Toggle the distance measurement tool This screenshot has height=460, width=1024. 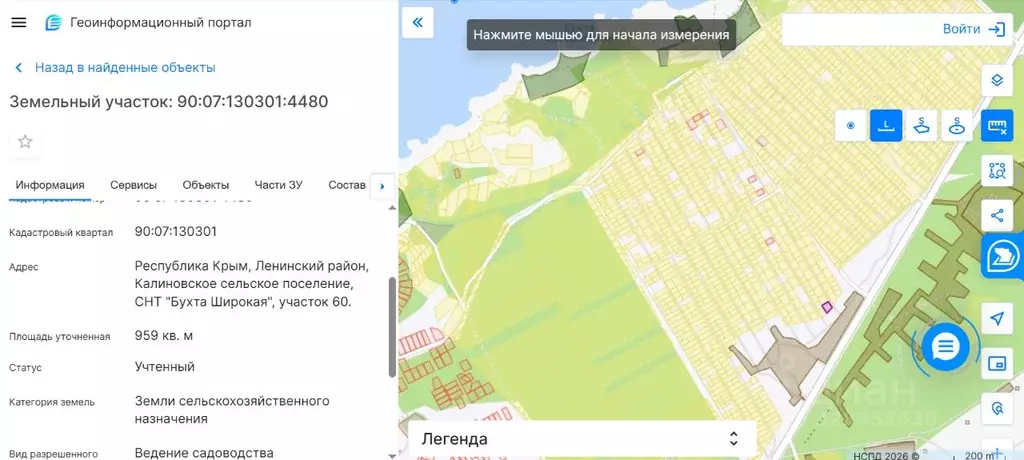coord(885,126)
